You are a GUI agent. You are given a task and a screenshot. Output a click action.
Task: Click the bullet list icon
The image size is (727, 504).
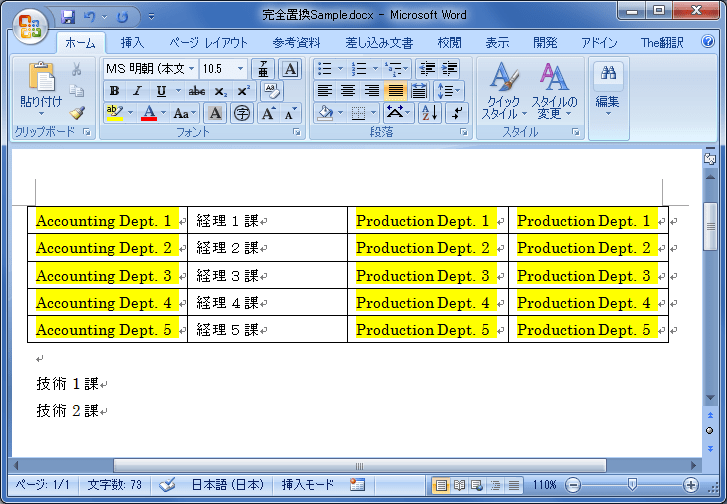pyautogui.click(x=324, y=69)
